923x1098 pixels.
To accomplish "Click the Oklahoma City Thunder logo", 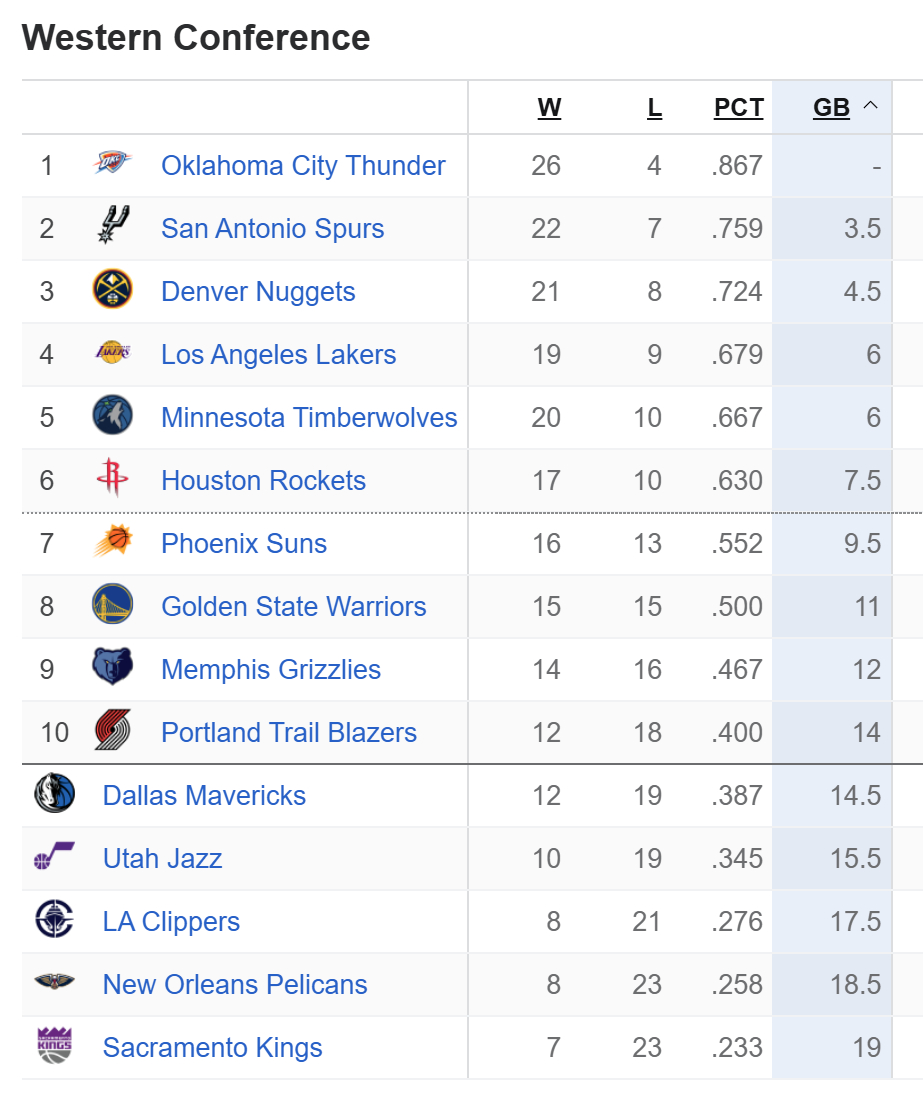I will click(x=112, y=163).
